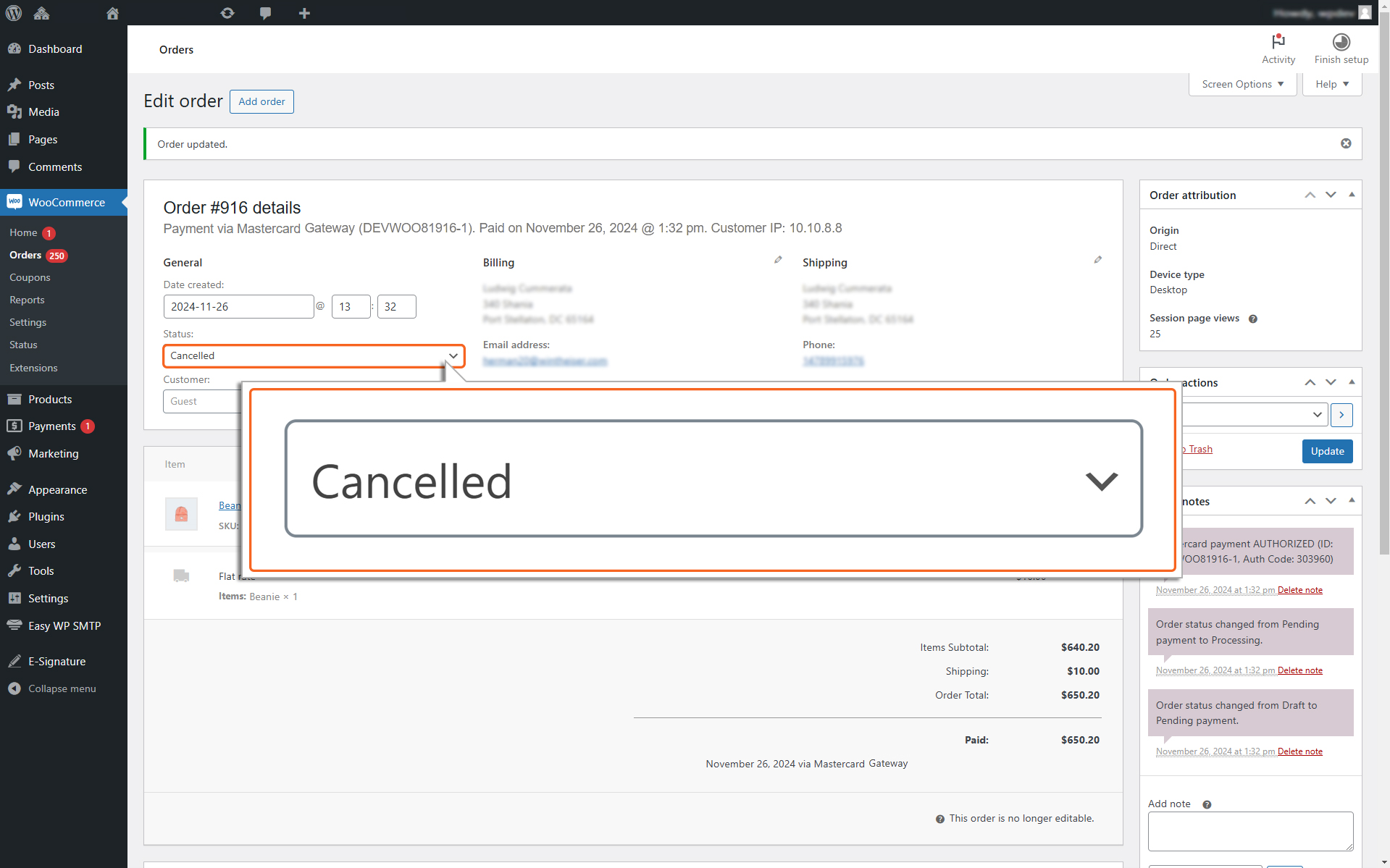Open the Status dropdown showing Cancelled
The height and width of the screenshot is (868, 1390).
click(314, 355)
